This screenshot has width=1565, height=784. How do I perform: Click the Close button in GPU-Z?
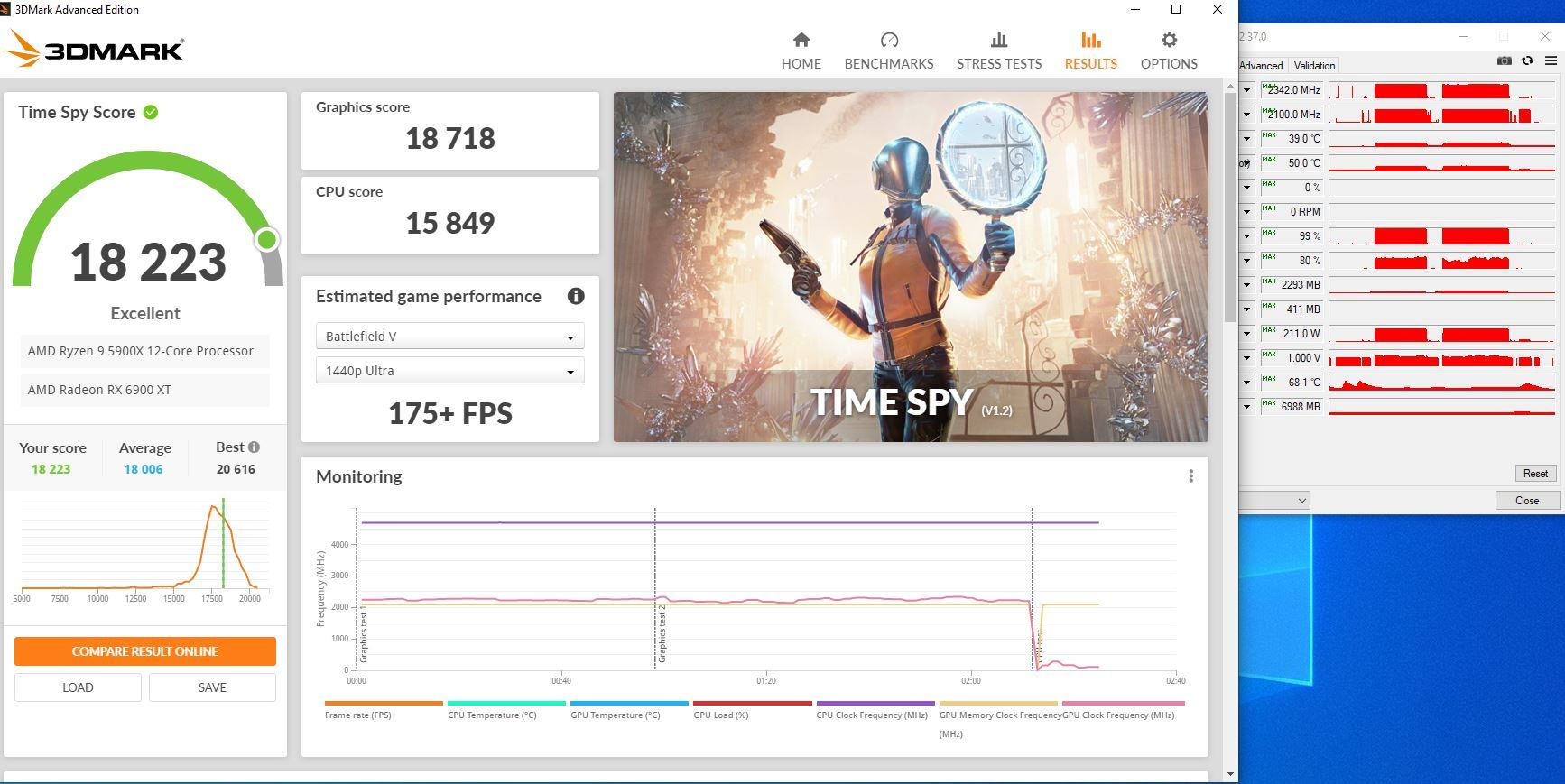coord(1527,500)
